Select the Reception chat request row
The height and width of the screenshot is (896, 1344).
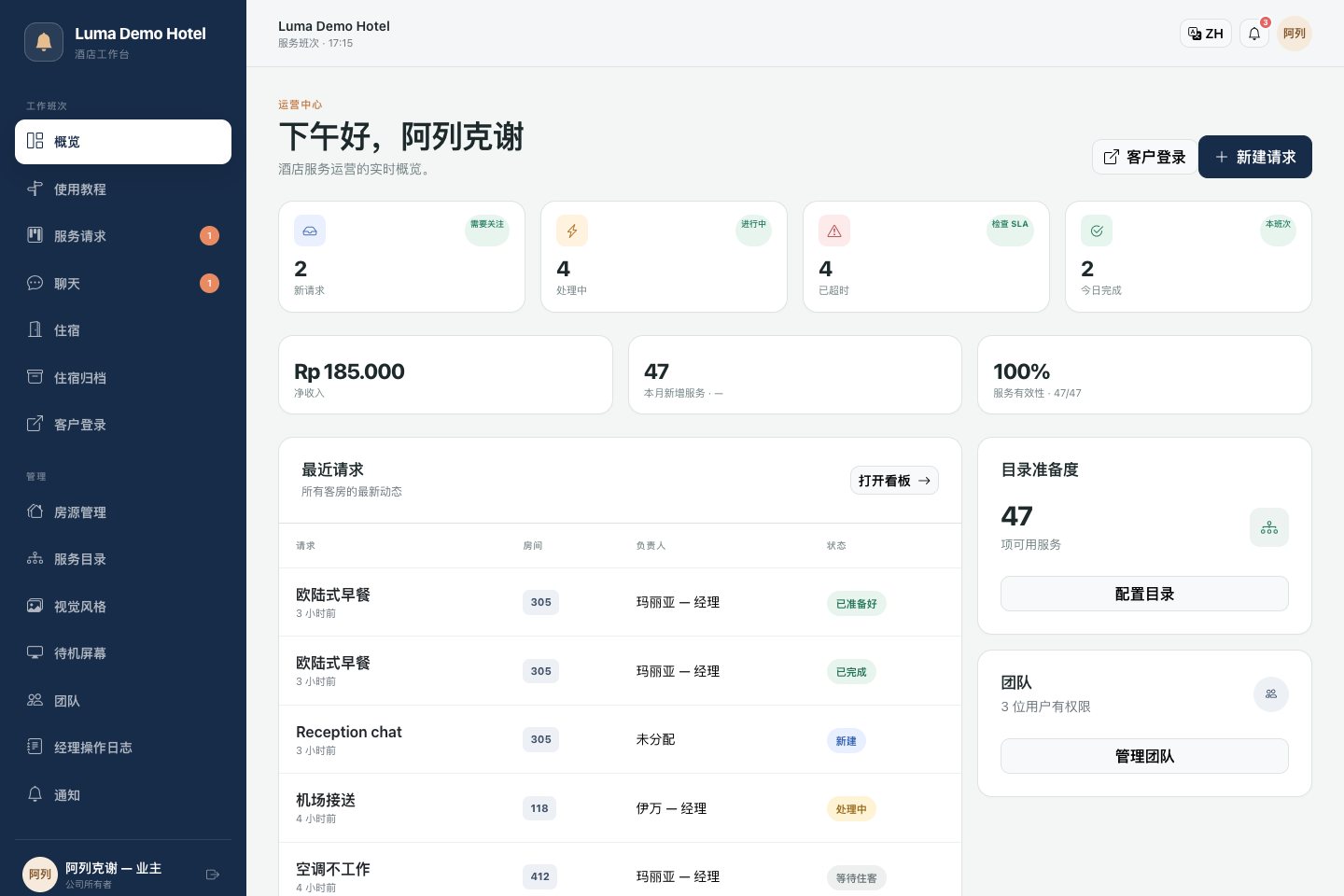[x=620, y=739]
